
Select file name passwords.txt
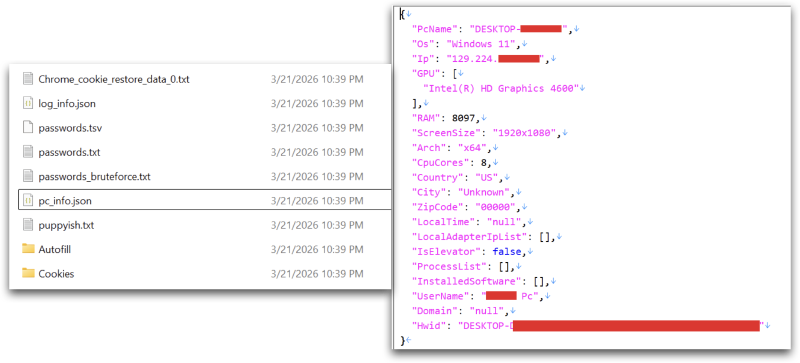69,152
